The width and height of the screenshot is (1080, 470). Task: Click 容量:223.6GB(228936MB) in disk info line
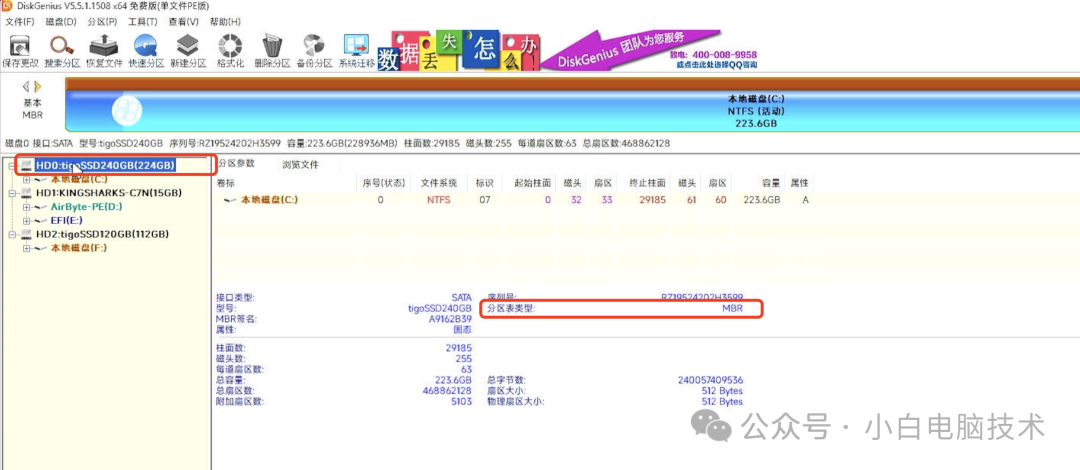coord(344,144)
